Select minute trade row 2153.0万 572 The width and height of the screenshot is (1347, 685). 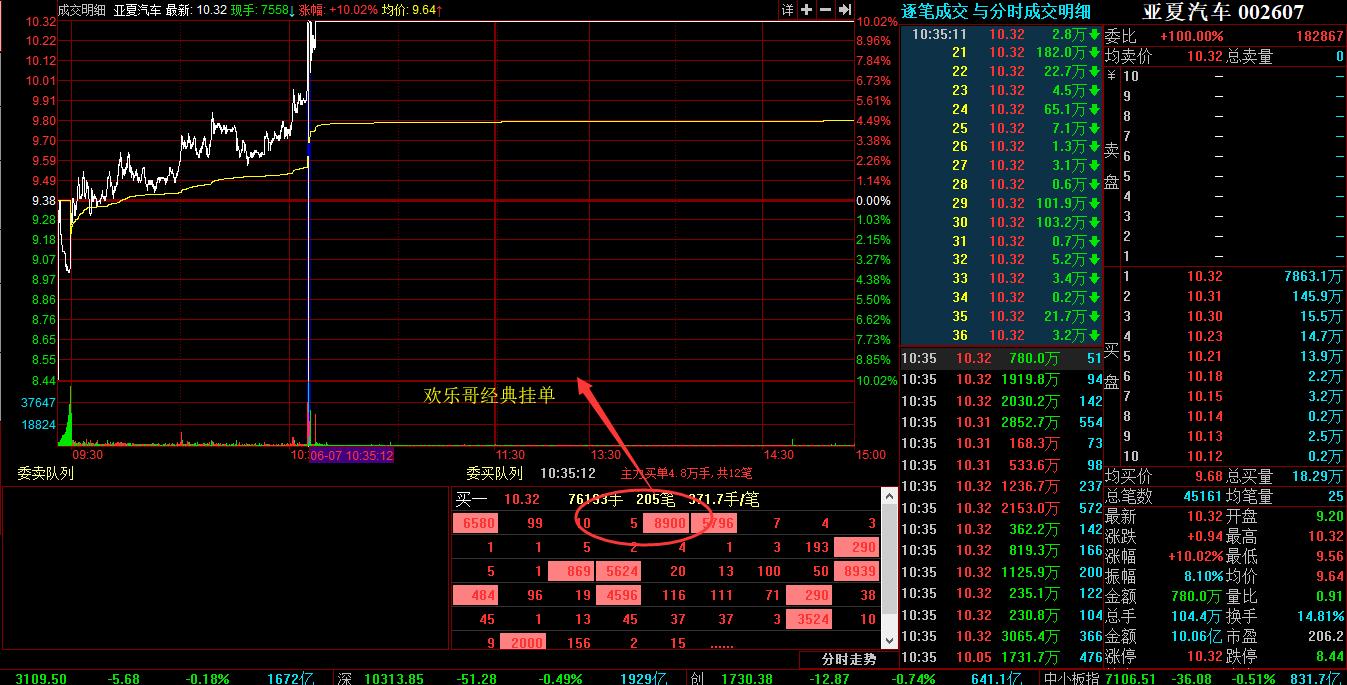click(1001, 508)
